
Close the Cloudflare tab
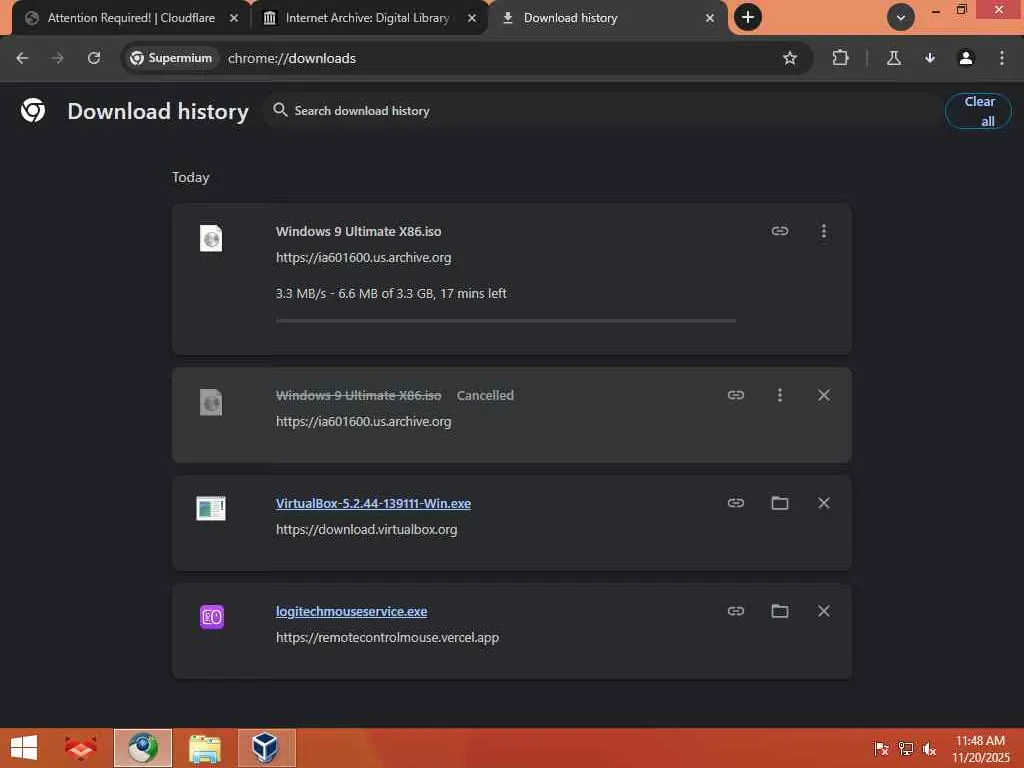(x=234, y=18)
